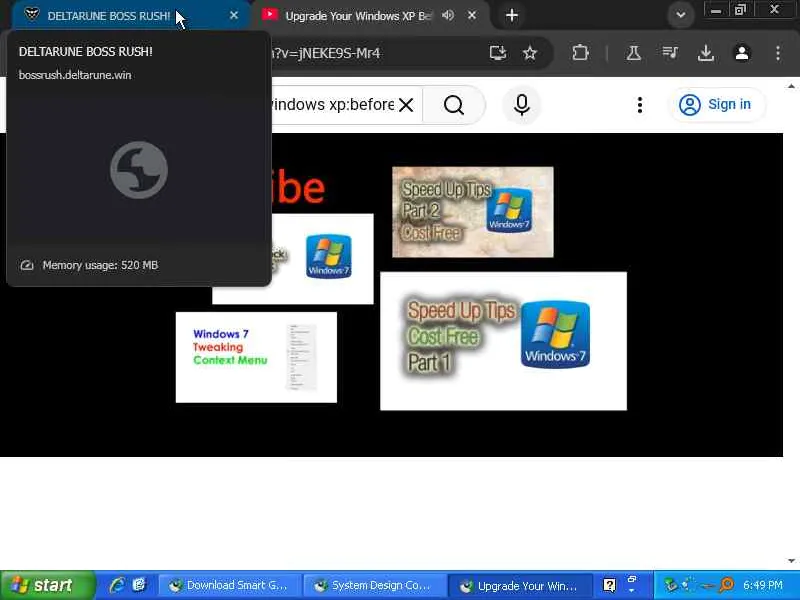800x600 pixels.
Task: Open the Chrome Labs flask icon
Action: click(x=634, y=53)
